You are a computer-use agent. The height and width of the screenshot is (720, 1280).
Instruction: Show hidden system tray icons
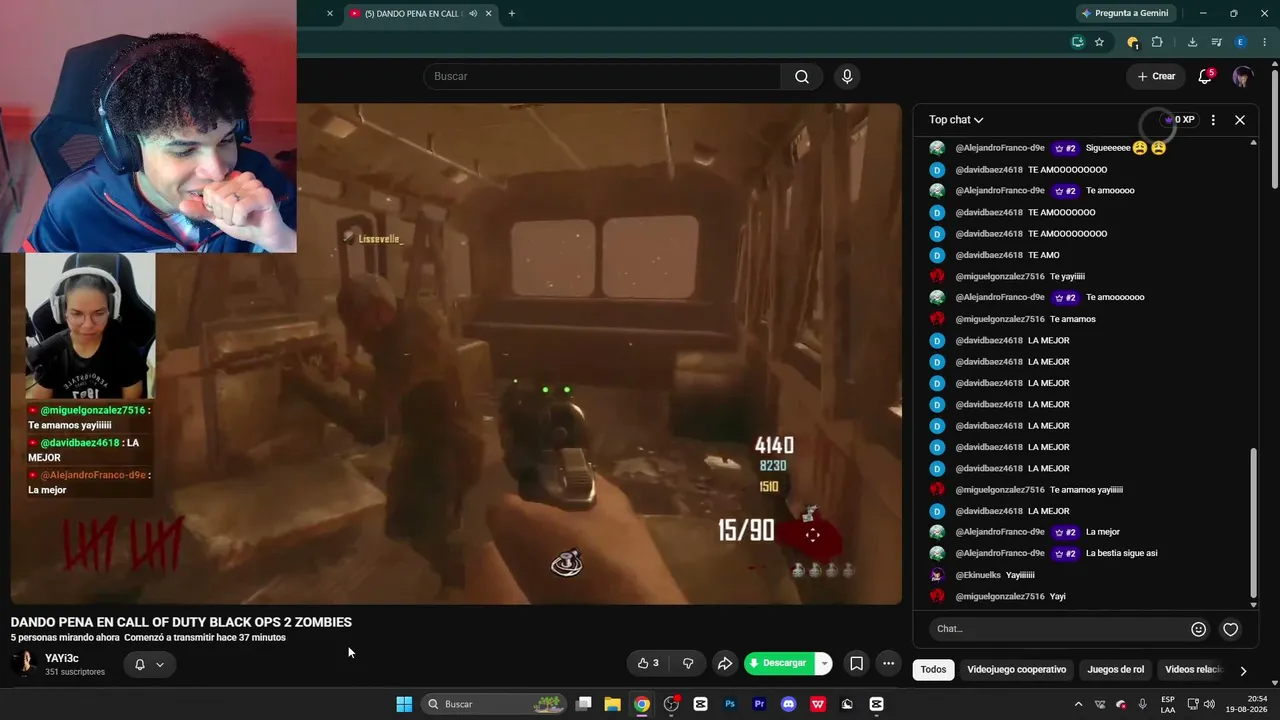[1078, 704]
